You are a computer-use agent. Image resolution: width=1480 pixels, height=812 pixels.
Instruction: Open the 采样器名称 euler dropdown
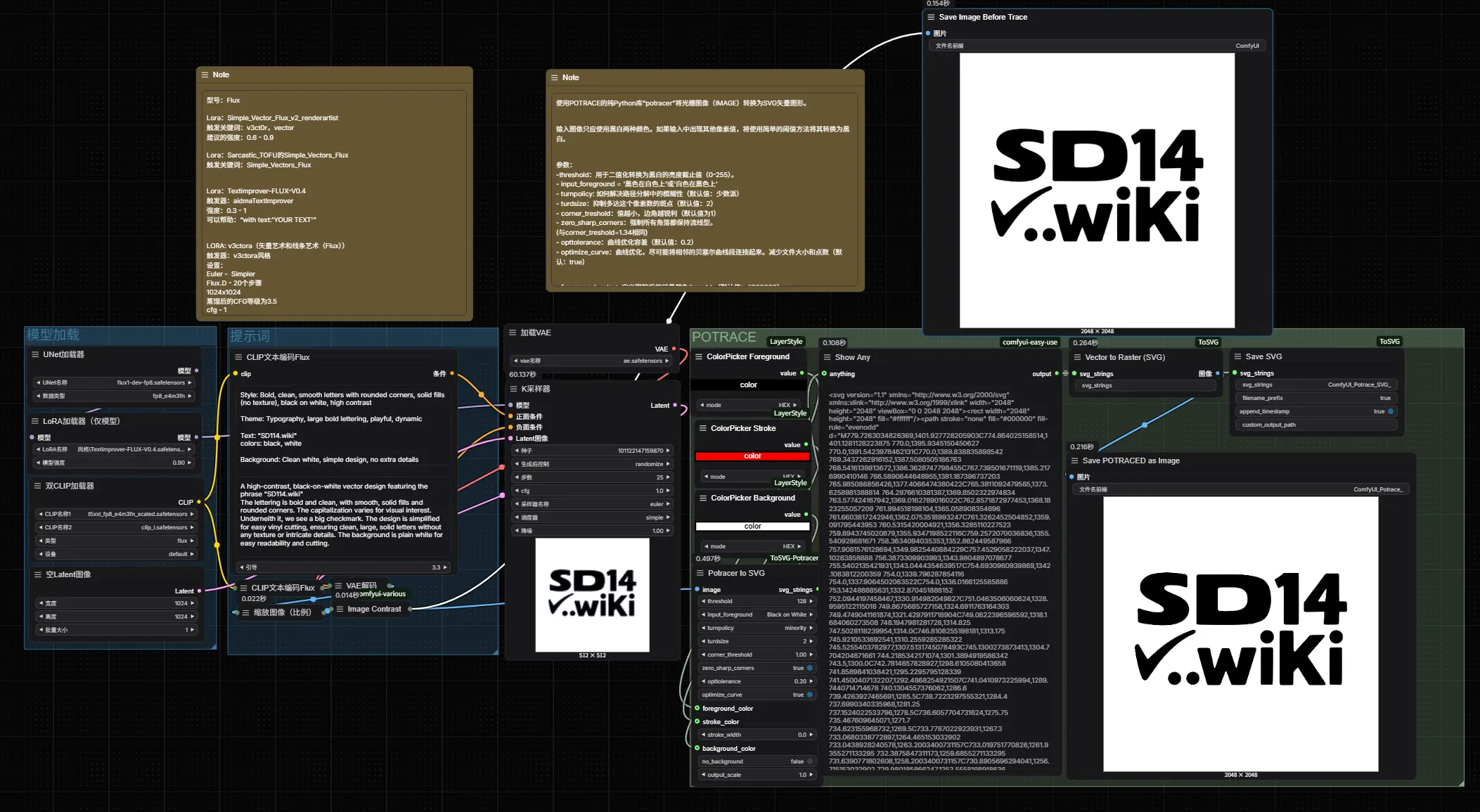[x=593, y=504]
